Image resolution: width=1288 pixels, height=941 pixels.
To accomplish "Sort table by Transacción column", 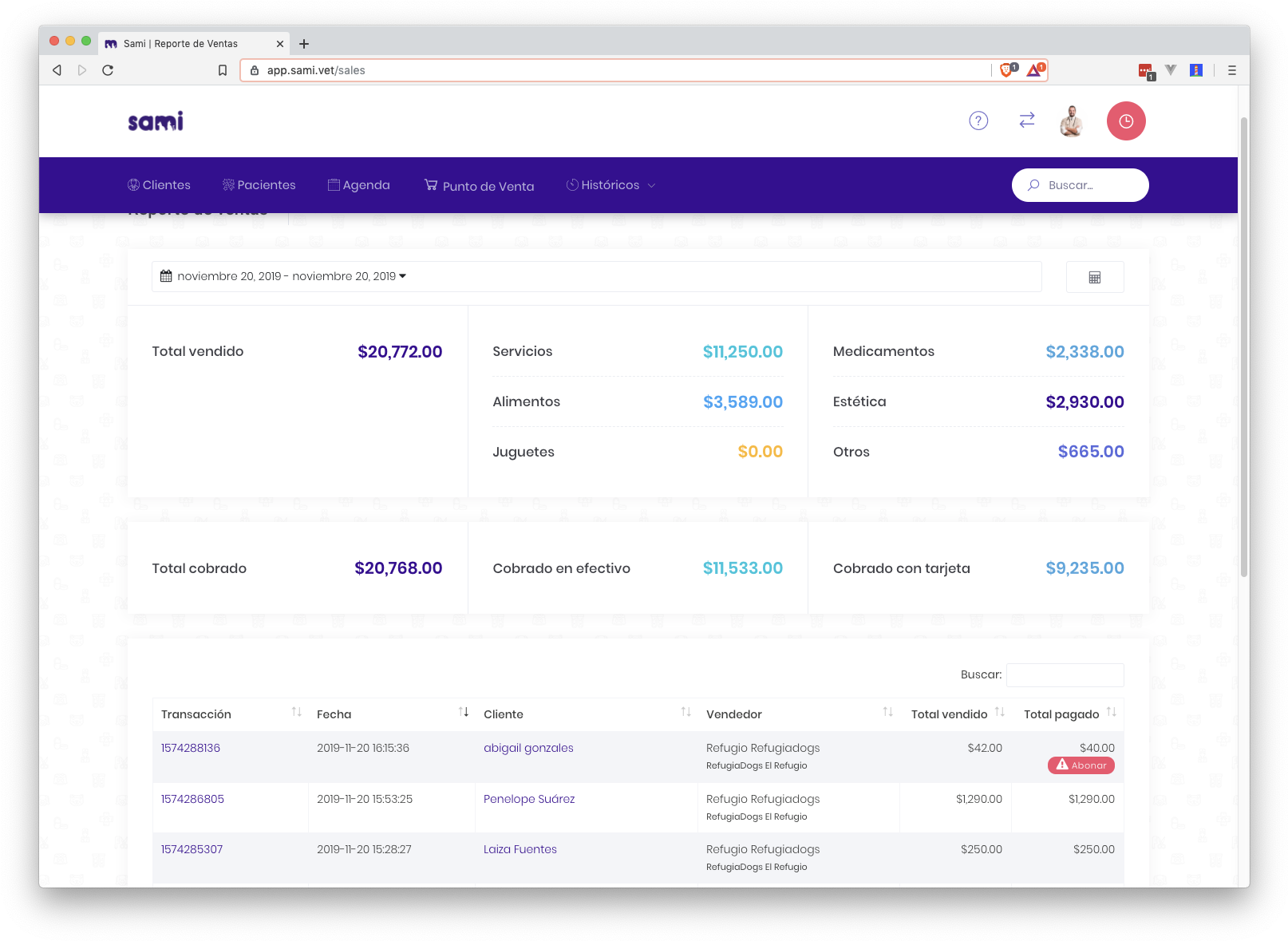I will pyautogui.click(x=230, y=714).
